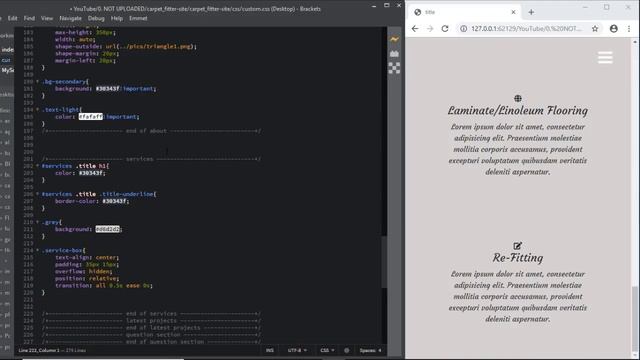Click the checkered icon in Brackets right toolbar
This screenshot has width=640, height=360.
coord(394,68)
